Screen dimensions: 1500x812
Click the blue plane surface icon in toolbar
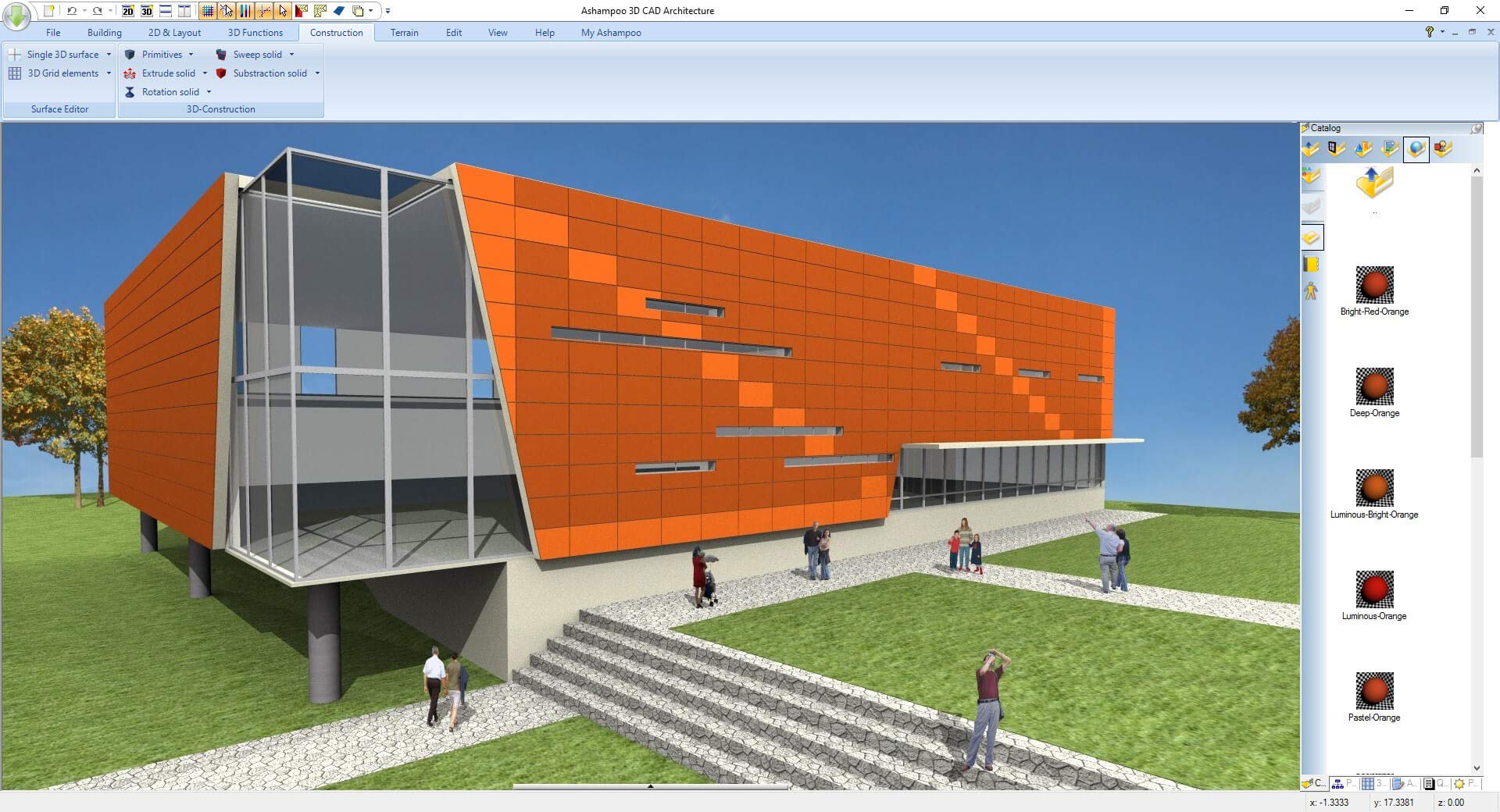pos(339,11)
